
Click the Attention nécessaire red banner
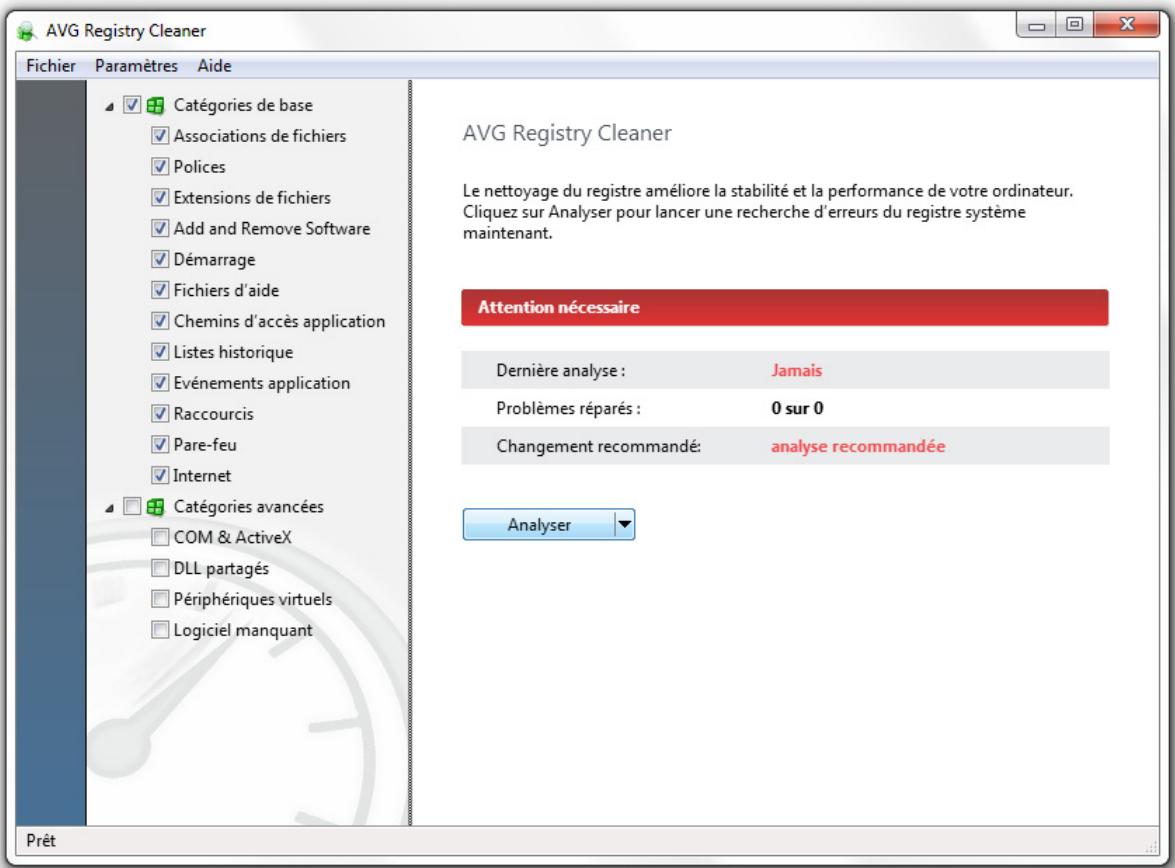click(785, 307)
